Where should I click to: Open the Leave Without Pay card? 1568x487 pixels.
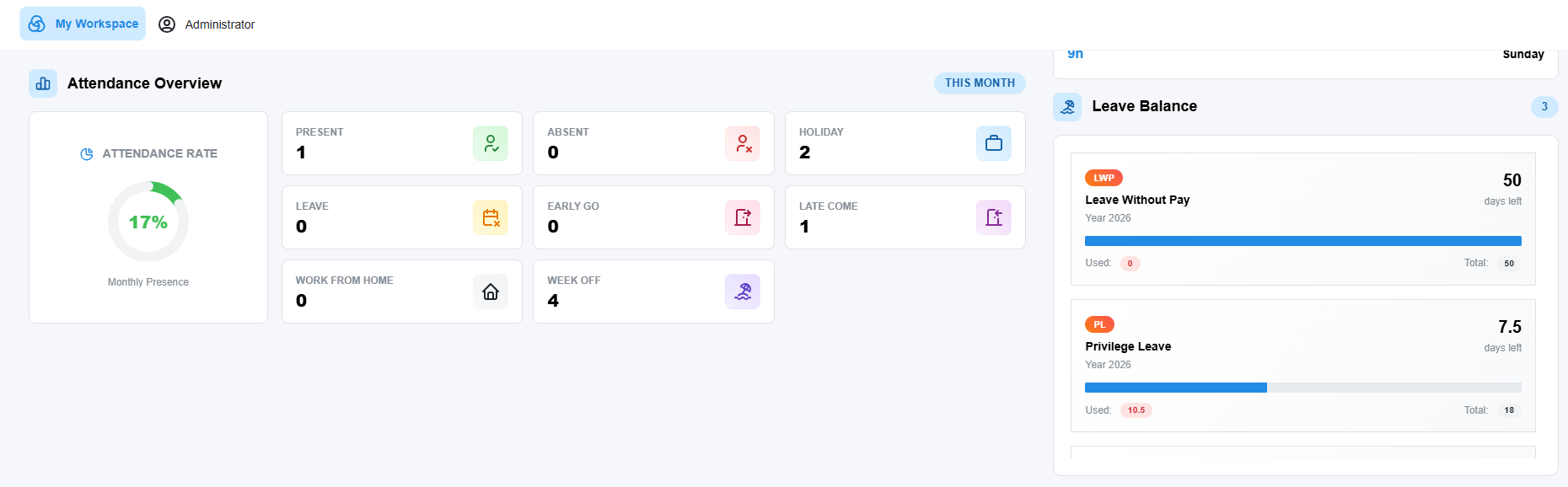[x=1303, y=219]
